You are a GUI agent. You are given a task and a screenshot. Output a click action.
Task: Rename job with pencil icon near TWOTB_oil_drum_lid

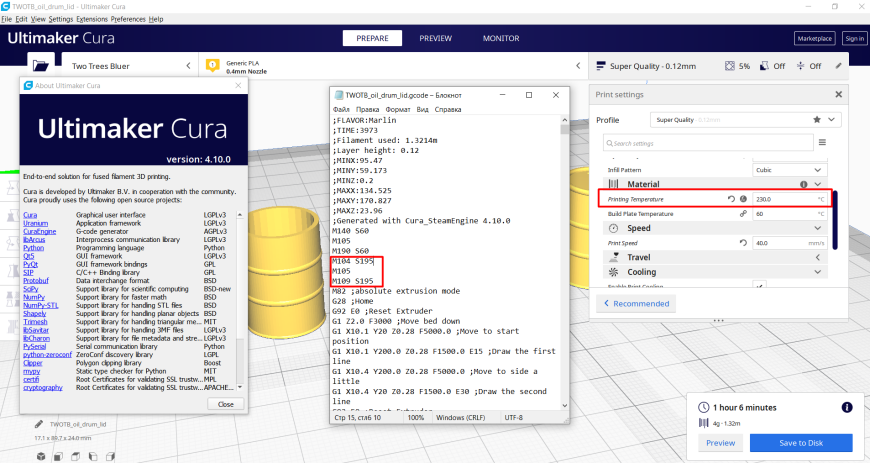pos(39,424)
